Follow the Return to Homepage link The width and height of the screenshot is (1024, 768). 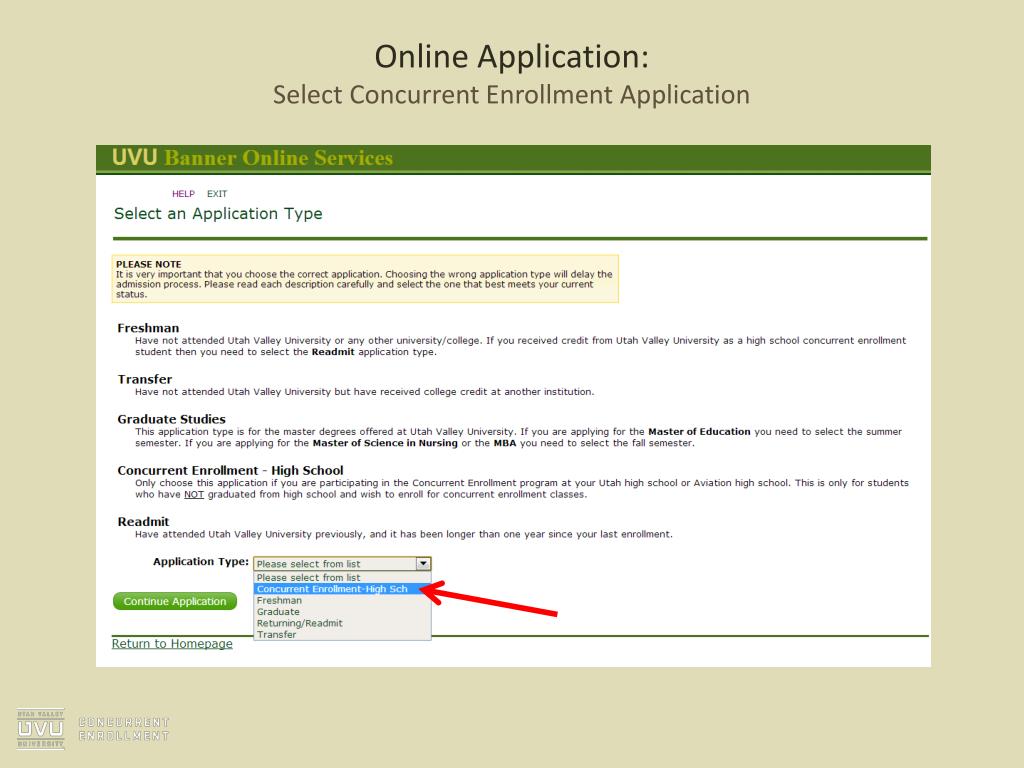point(172,644)
